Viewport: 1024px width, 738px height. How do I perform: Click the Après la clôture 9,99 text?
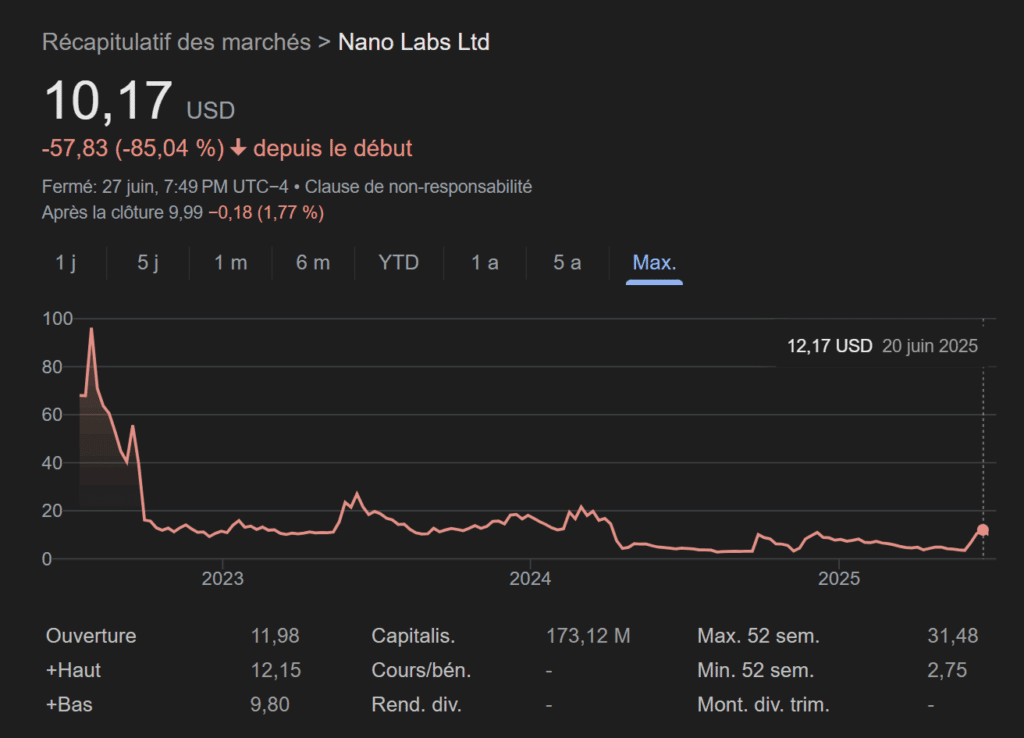(x=122, y=213)
